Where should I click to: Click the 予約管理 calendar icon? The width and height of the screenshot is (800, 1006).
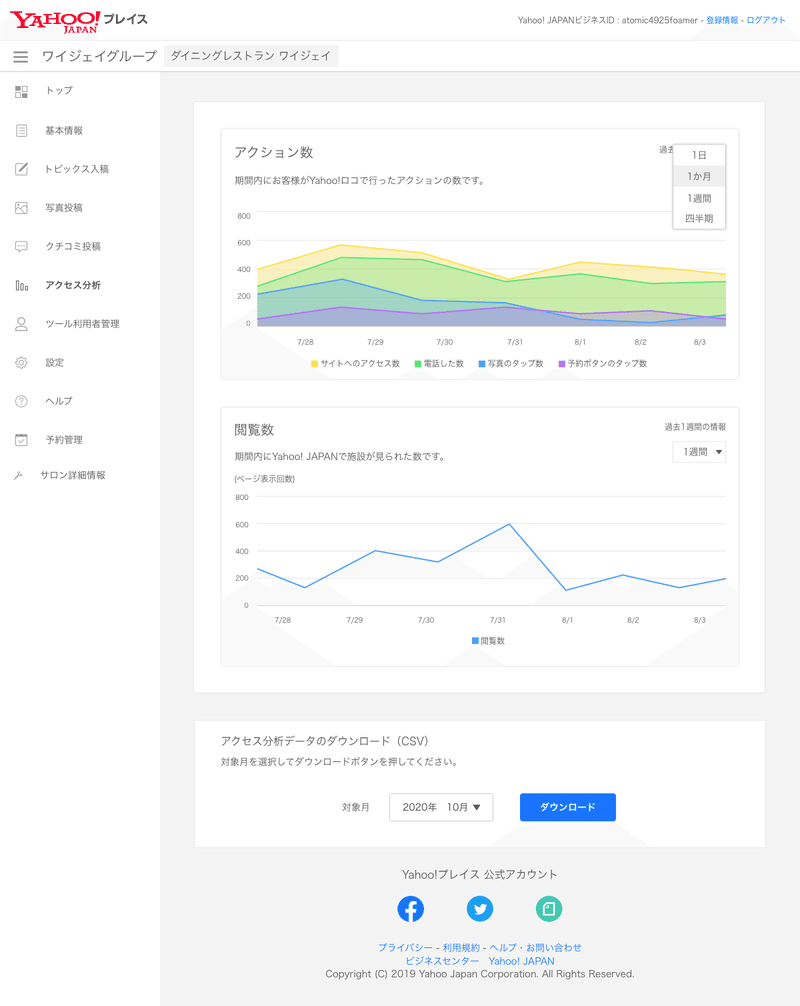[21, 439]
